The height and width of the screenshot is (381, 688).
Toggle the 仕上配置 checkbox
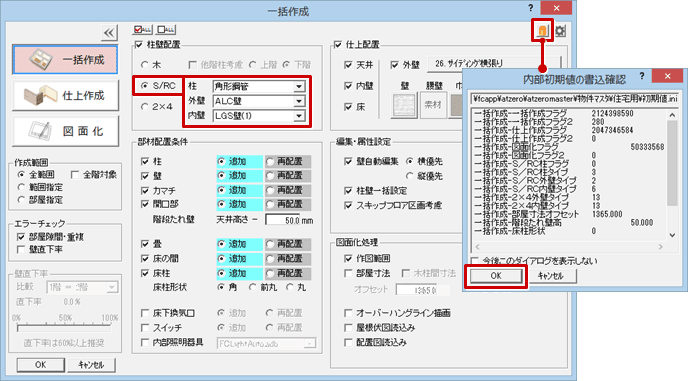338,44
